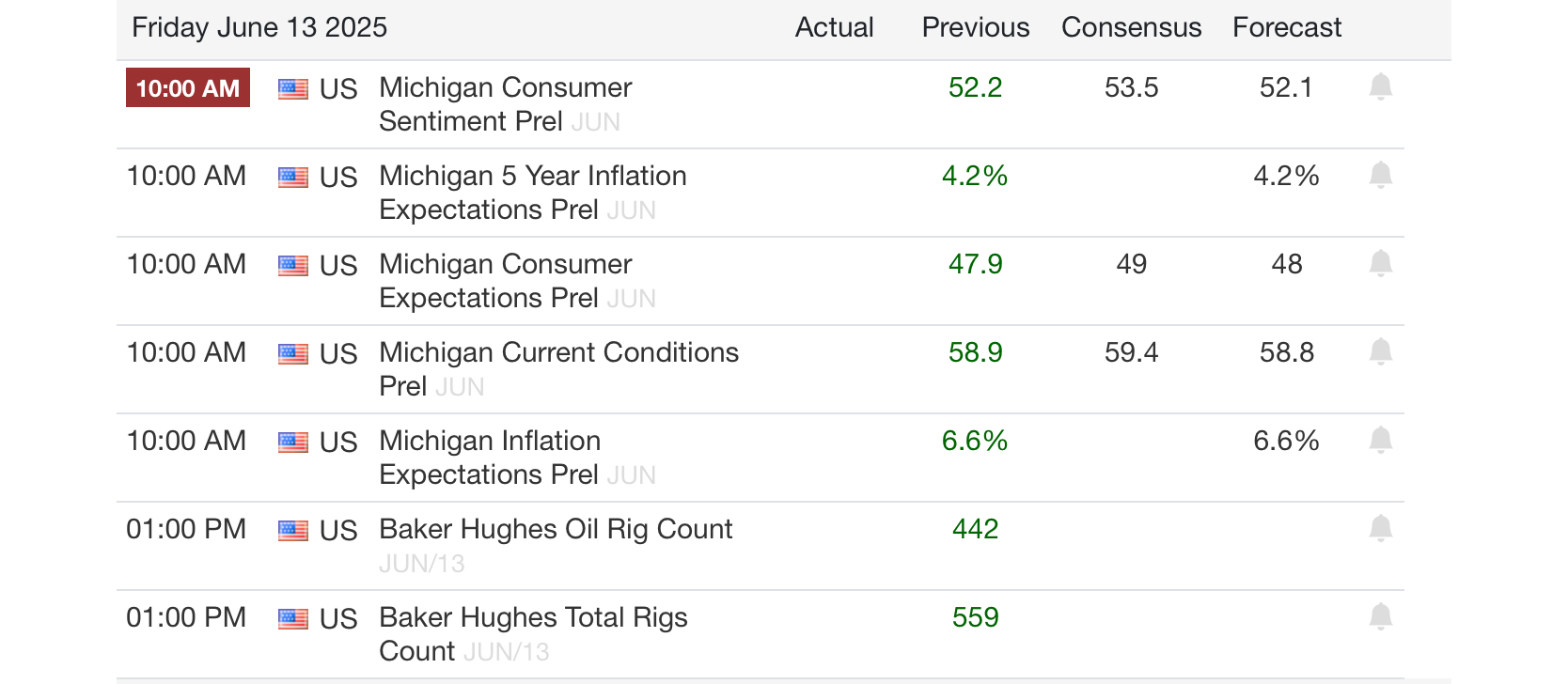Viewport: 1568px width, 684px height.
Task: Open Michigan Current Conditions Prel event
Action: [x=559, y=369]
